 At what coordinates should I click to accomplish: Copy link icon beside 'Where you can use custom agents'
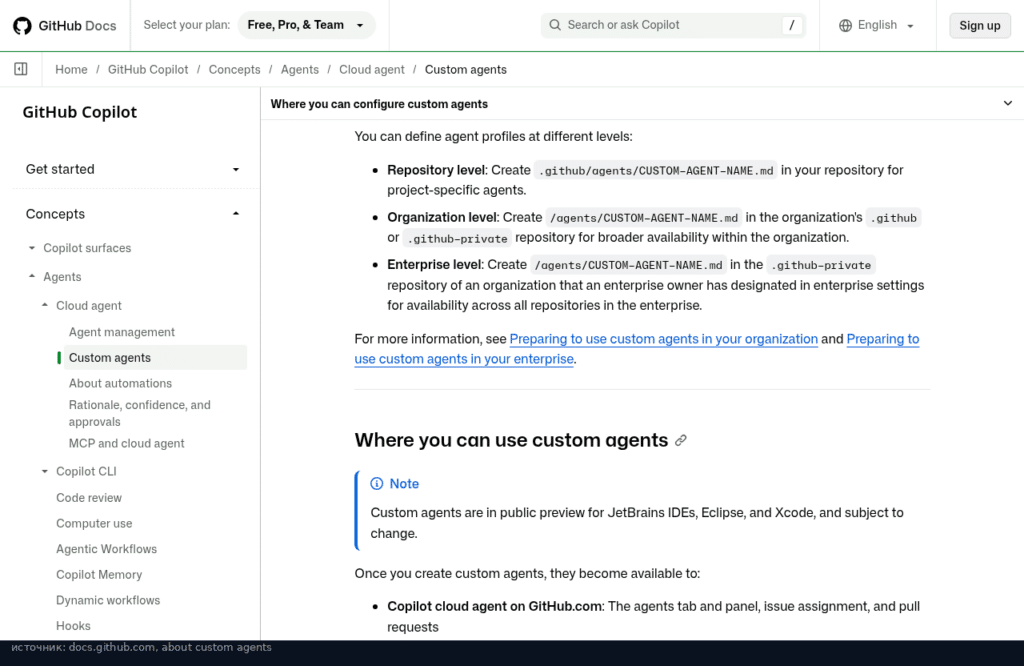tap(680, 440)
